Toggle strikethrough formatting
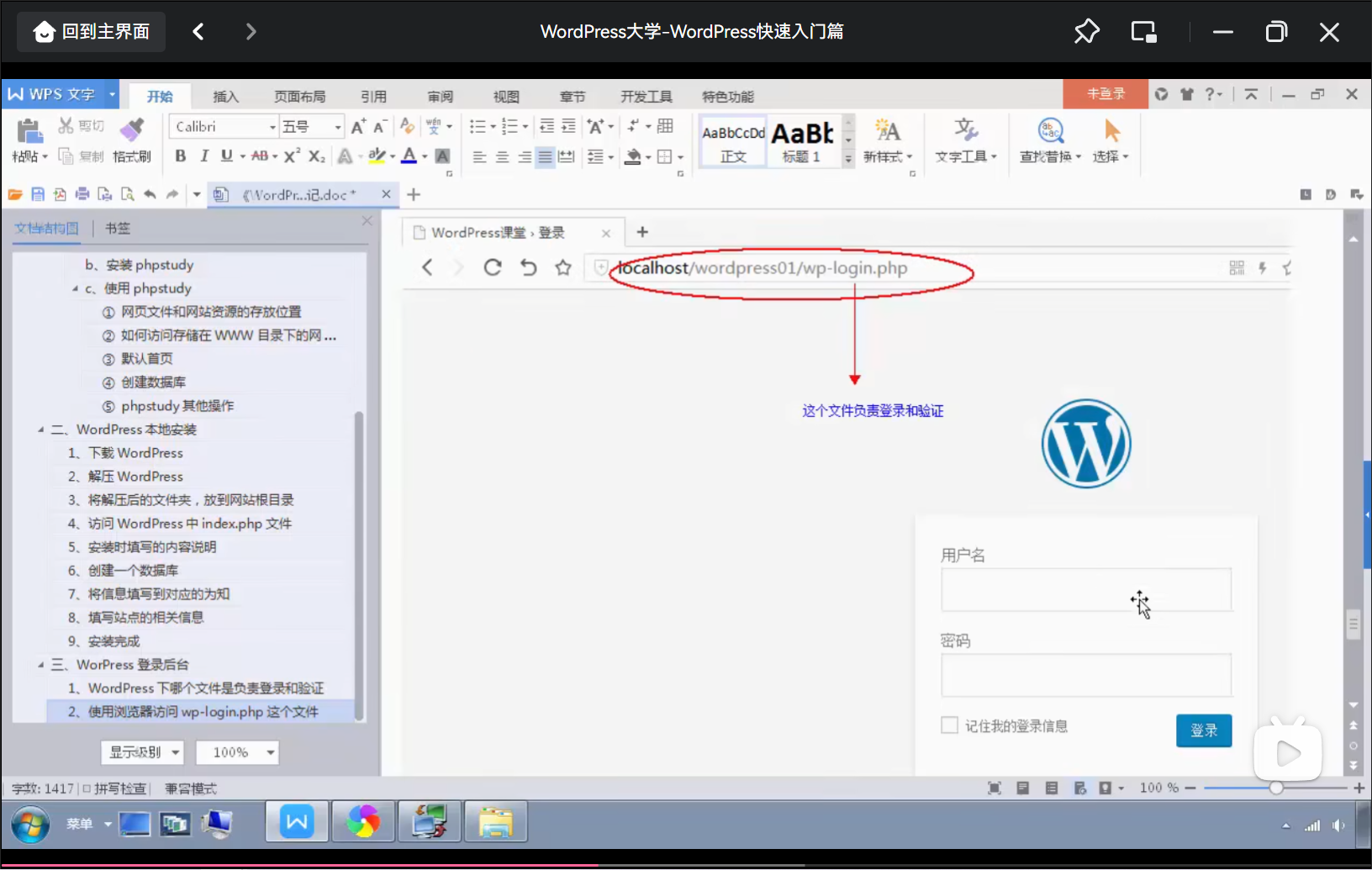The width and height of the screenshot is (1372, 870). coord(260,156)
